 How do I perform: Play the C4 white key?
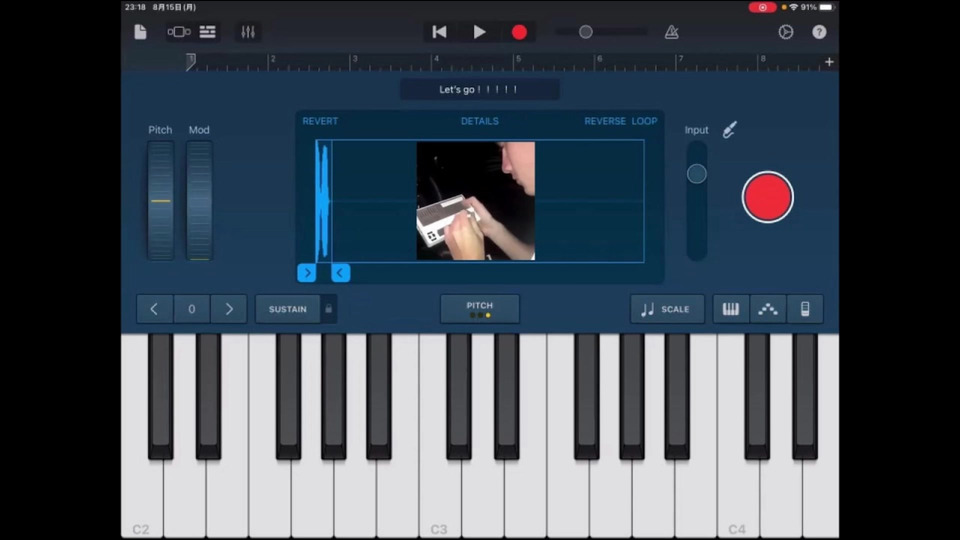point(738,499)
